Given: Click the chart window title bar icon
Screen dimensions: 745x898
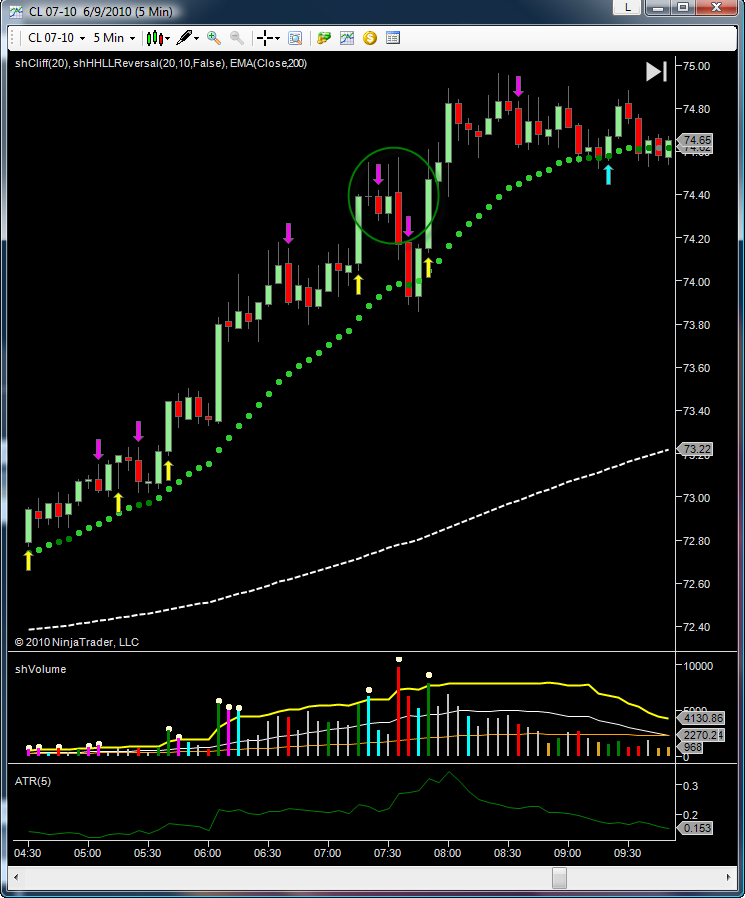Looking at the screenshot, I should pos(16,11).
